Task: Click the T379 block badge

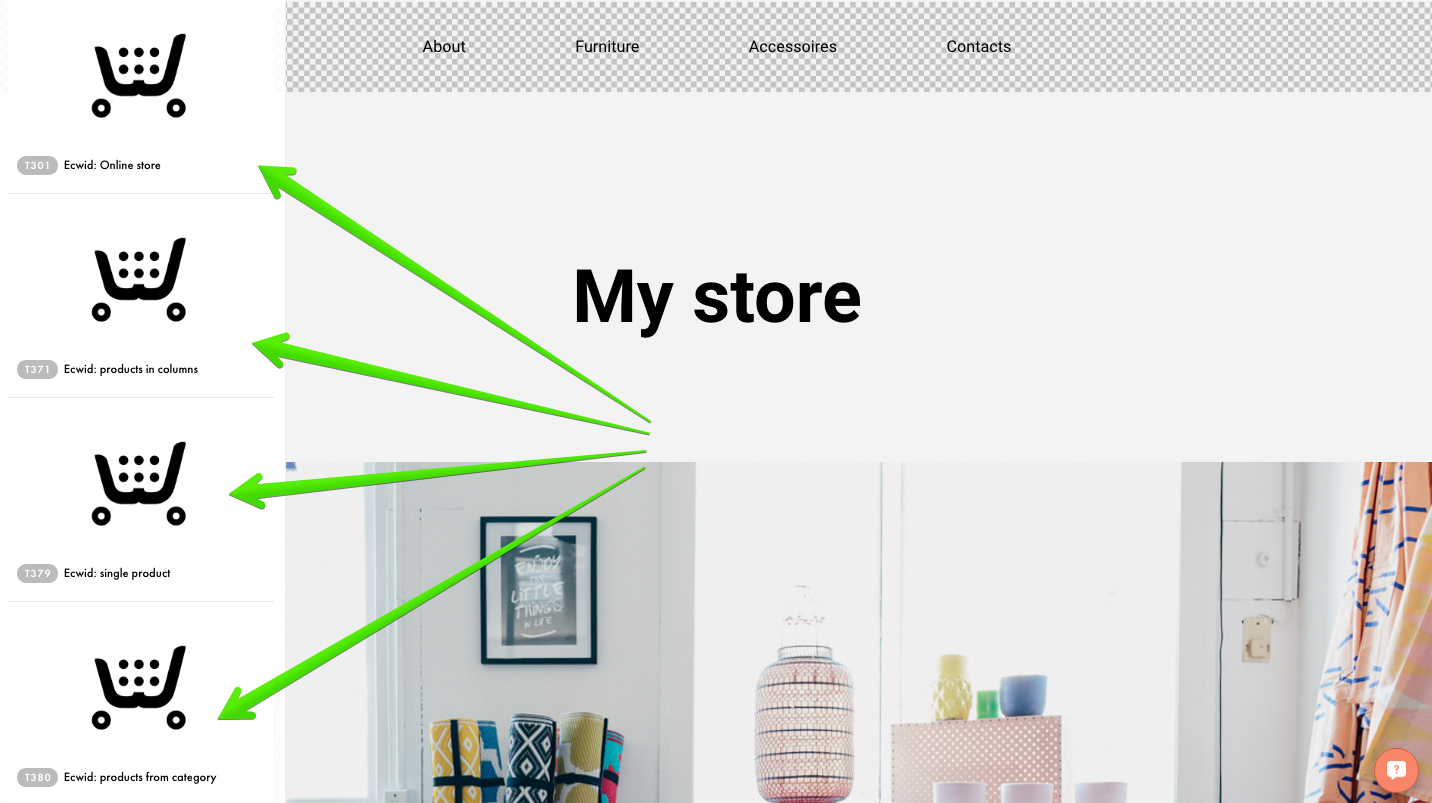Action: (37, 573)
